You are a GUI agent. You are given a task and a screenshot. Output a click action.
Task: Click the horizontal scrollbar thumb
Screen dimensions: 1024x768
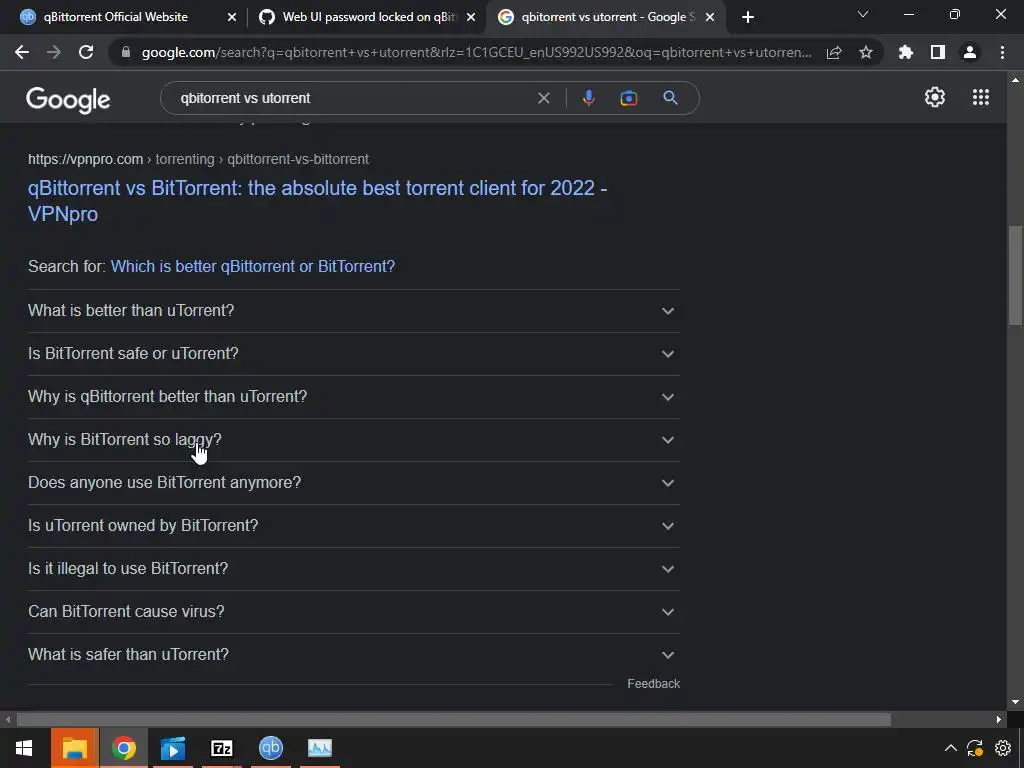pos(453,720)
